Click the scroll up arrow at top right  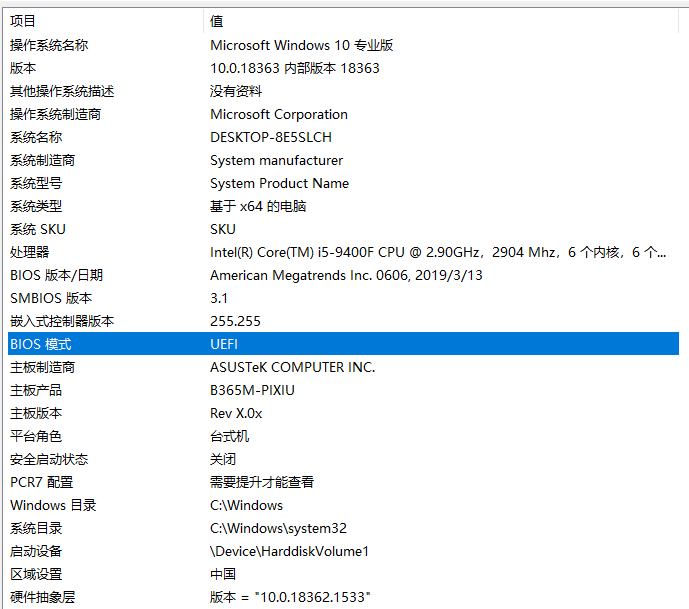pos(682,20)
